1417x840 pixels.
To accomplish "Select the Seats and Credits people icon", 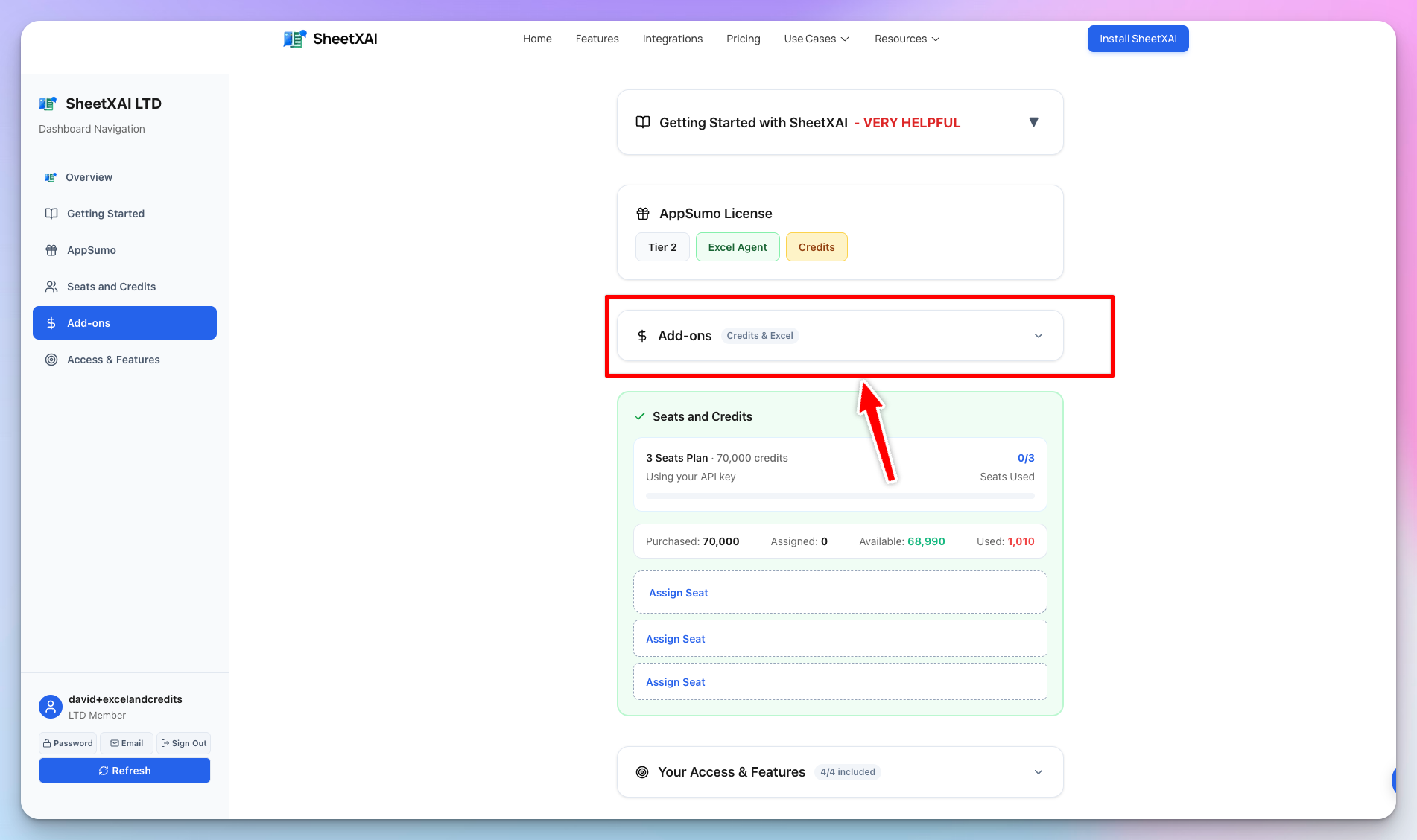I will pos(50,287).
